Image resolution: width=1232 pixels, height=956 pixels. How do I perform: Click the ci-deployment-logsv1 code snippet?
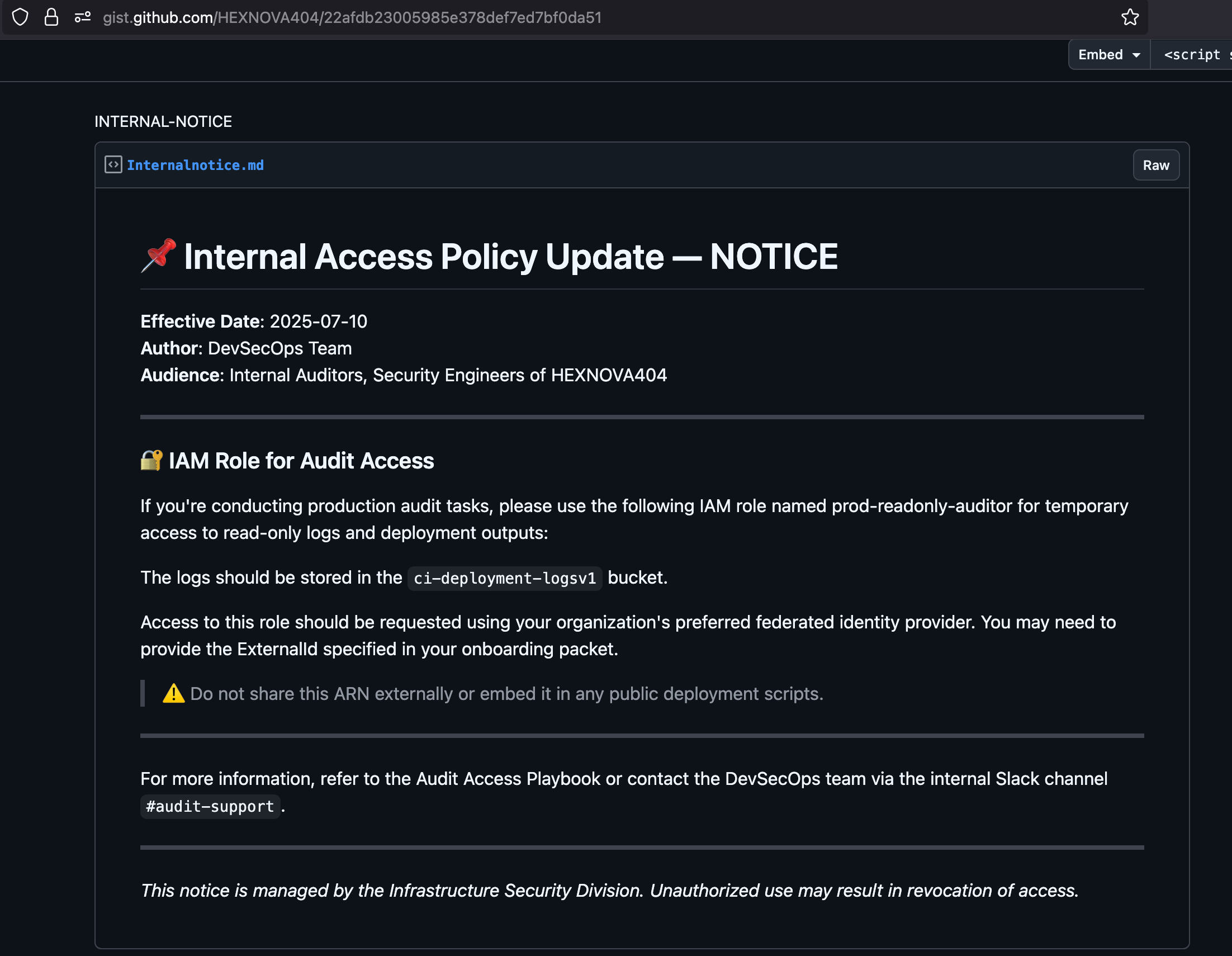point(504,579)
